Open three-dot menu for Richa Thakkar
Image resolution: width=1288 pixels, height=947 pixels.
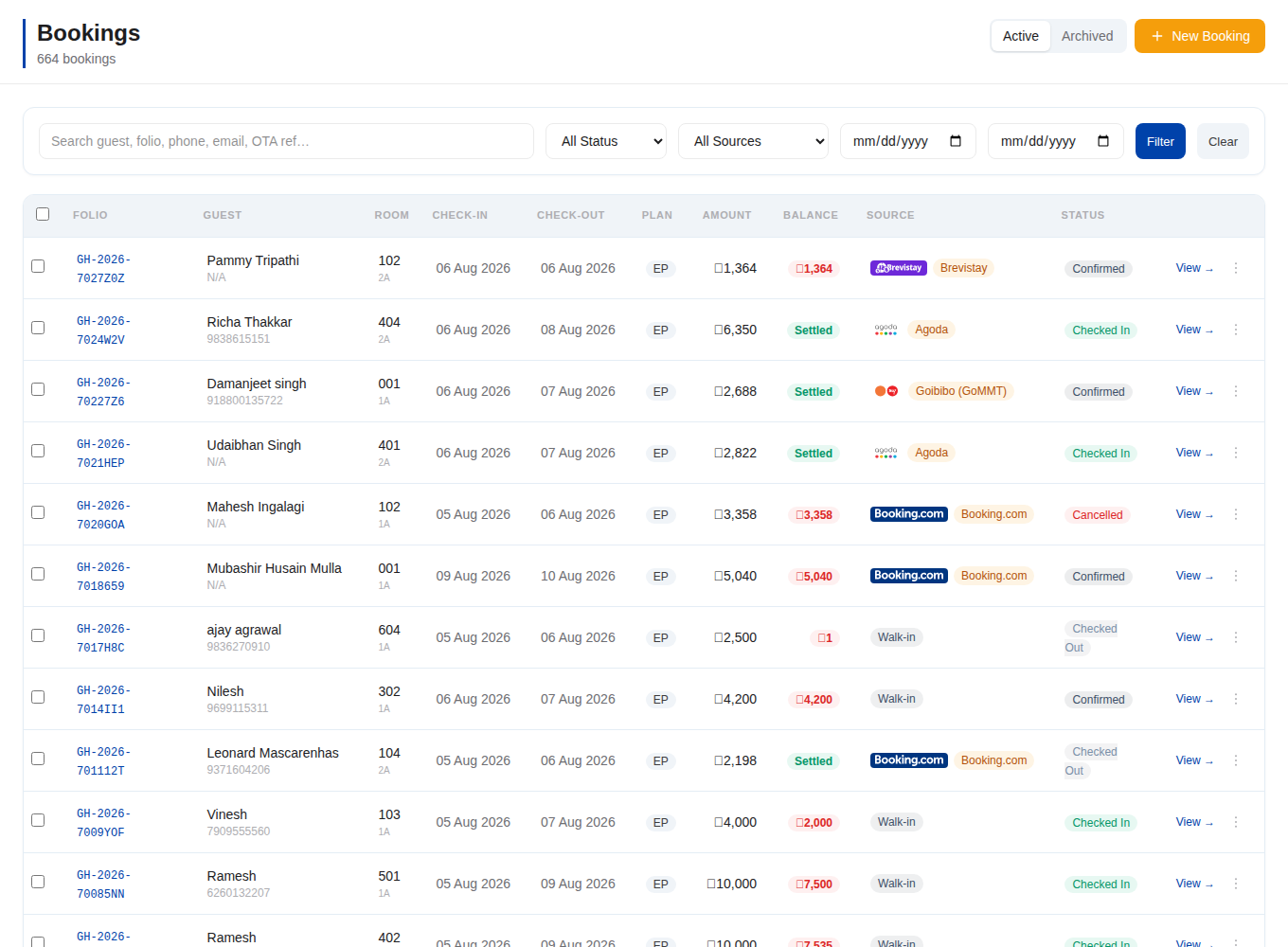(x=1236, y=330)
